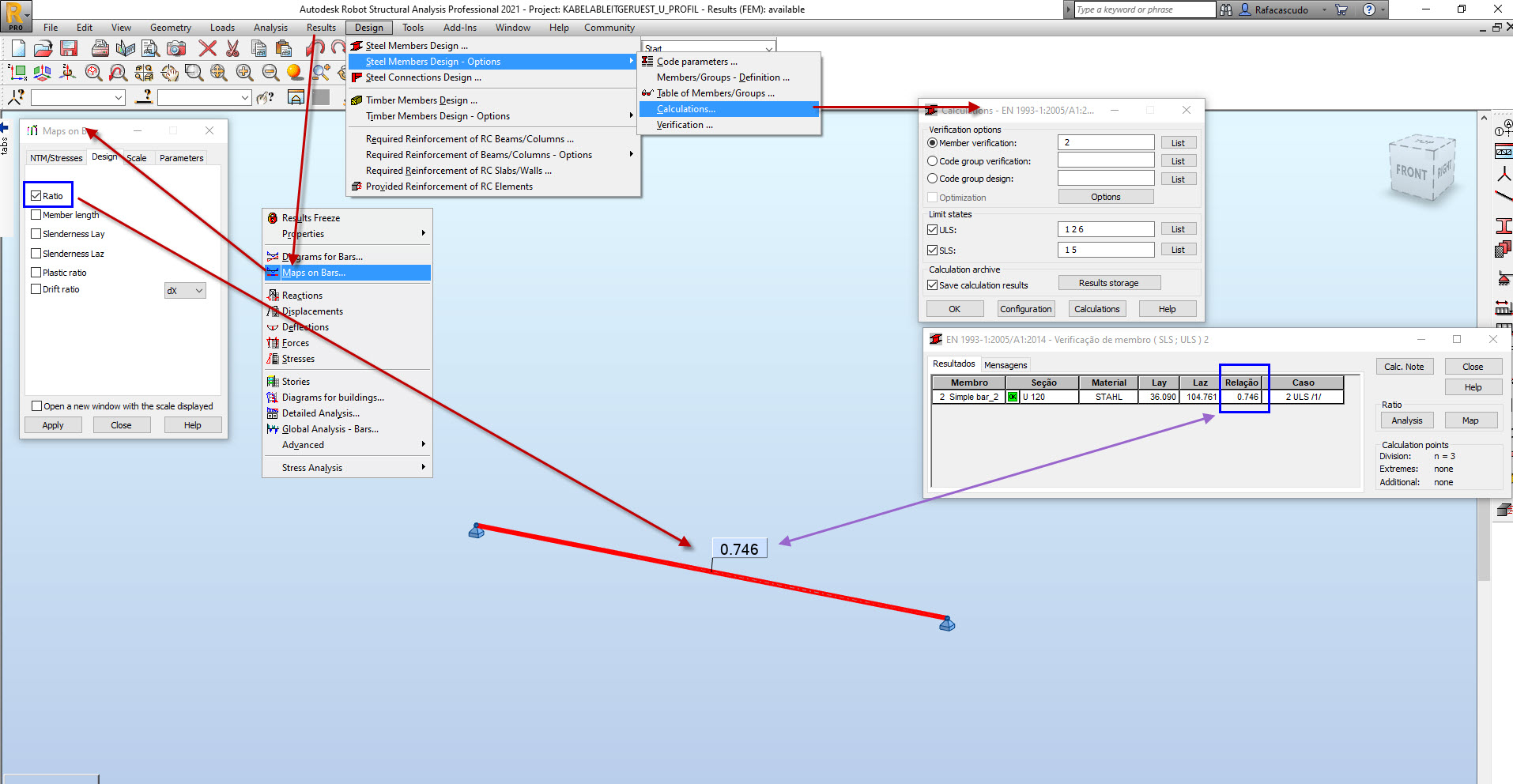Expand Timber Members Design - Options submenu
This screenshot has height=784, width=1513.
coord(493,116)
